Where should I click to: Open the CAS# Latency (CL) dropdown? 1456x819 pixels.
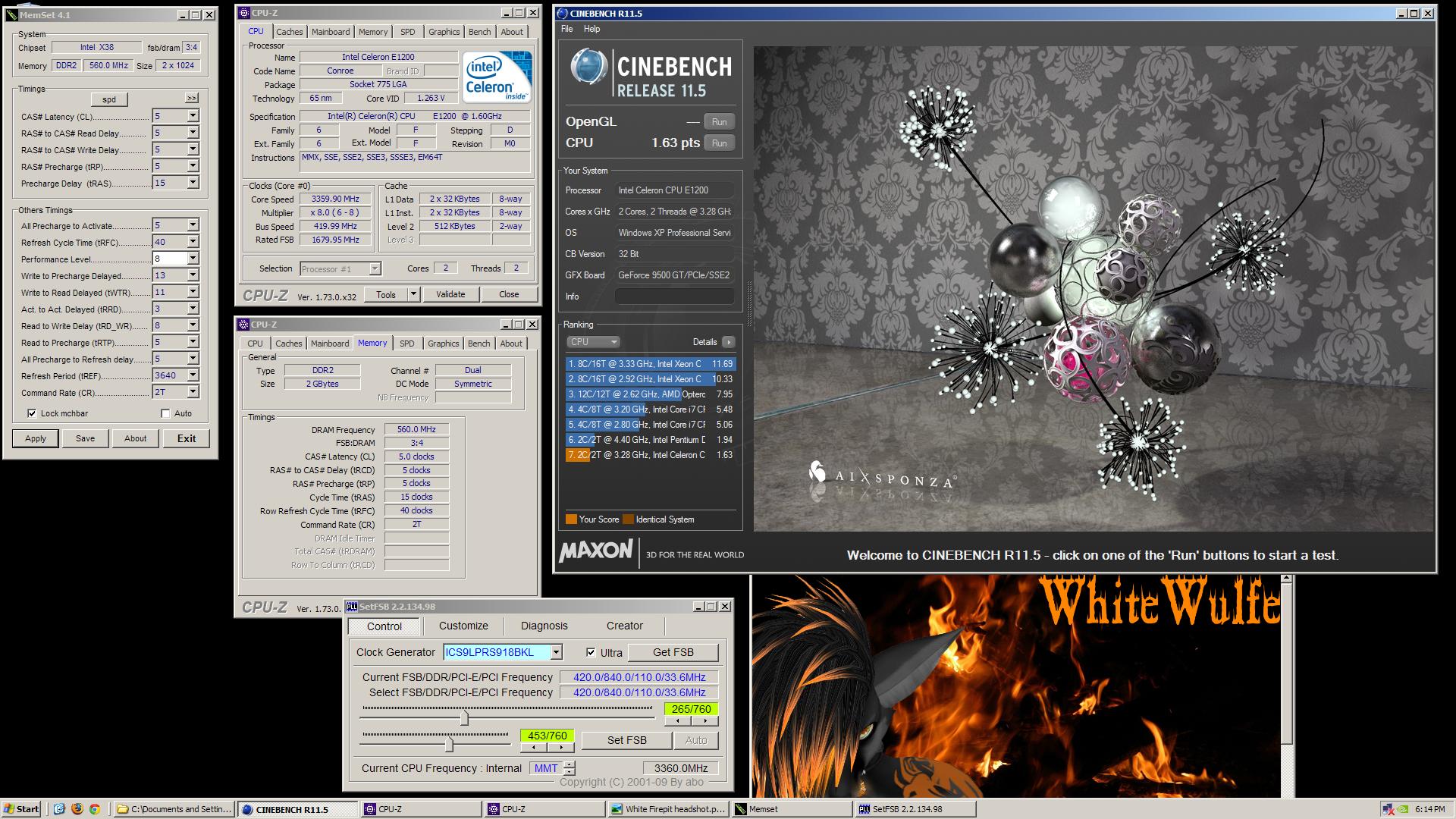(x=193, y=116)
